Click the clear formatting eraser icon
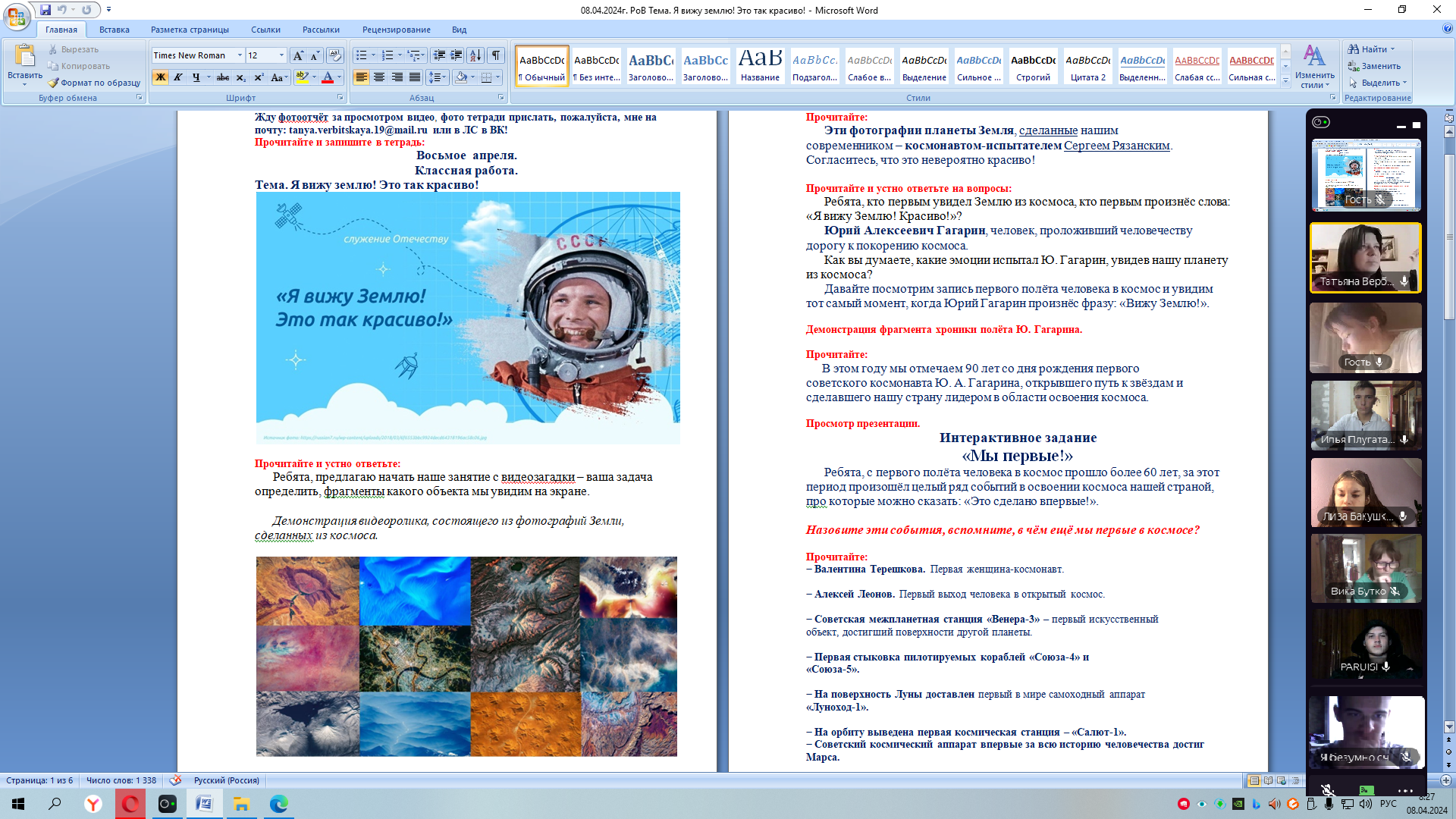1456x819 pixels. 335,55
